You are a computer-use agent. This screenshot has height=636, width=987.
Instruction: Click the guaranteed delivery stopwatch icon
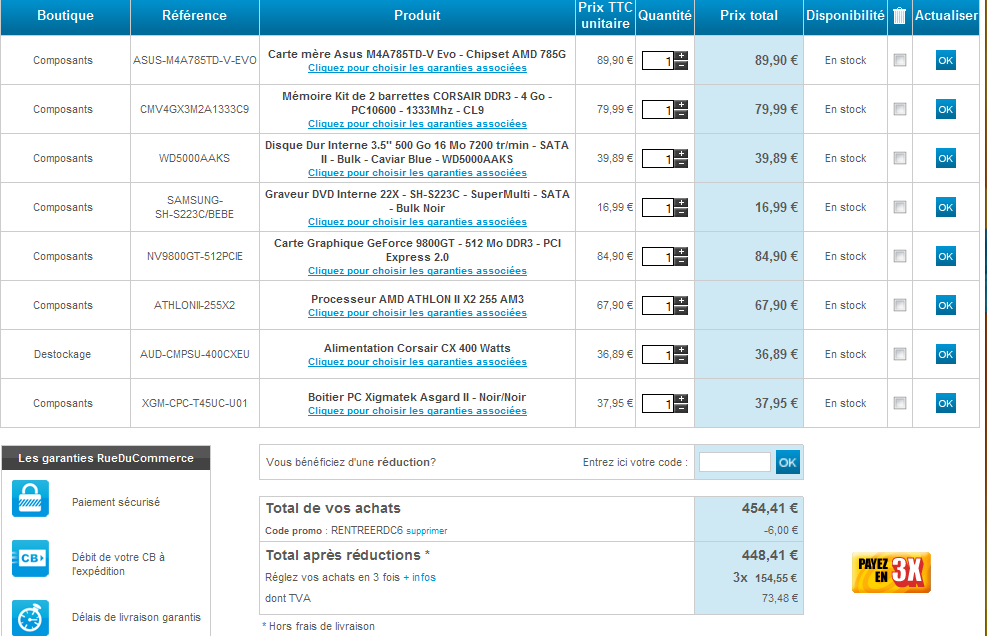30,617
